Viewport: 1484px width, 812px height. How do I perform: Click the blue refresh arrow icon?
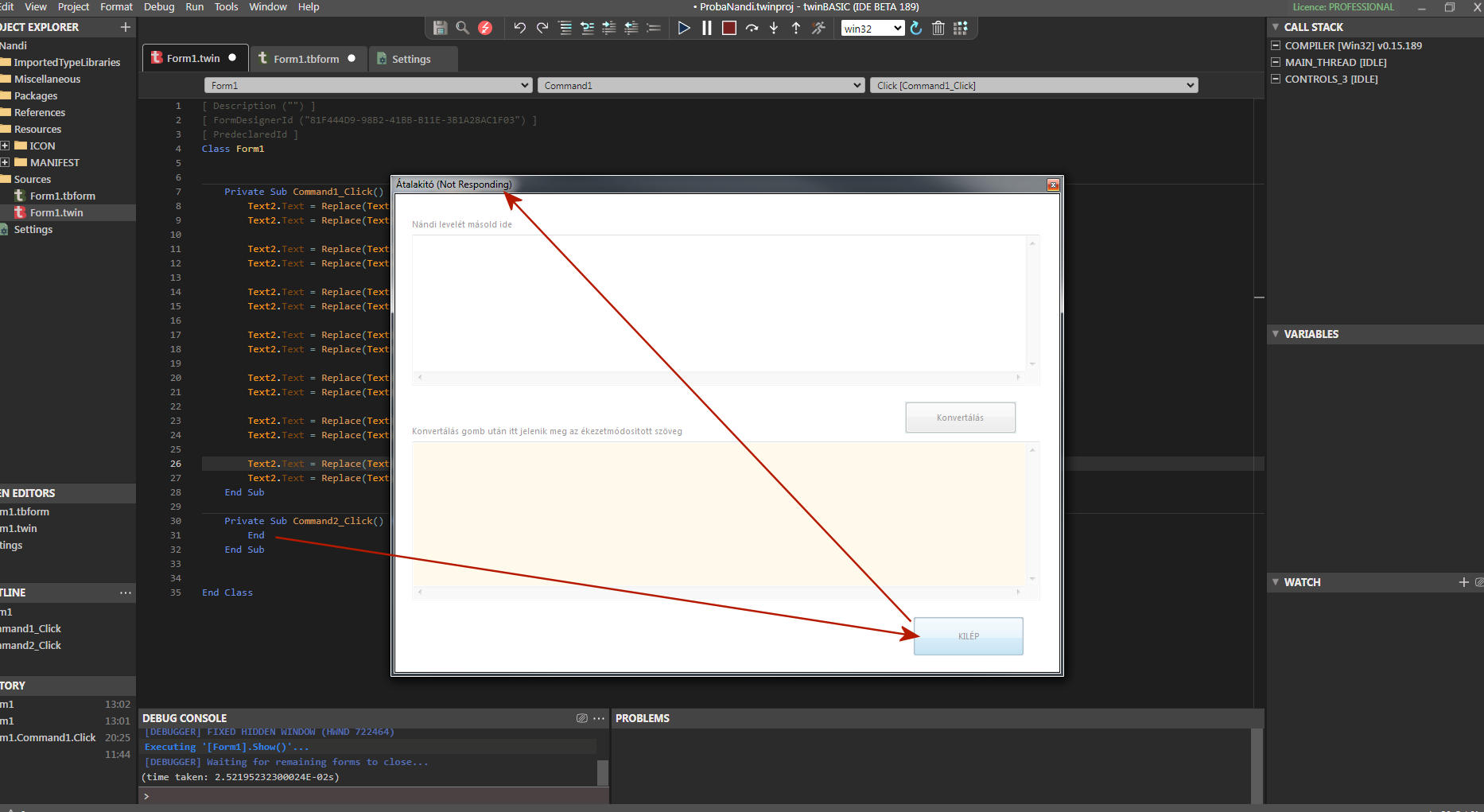916,28
